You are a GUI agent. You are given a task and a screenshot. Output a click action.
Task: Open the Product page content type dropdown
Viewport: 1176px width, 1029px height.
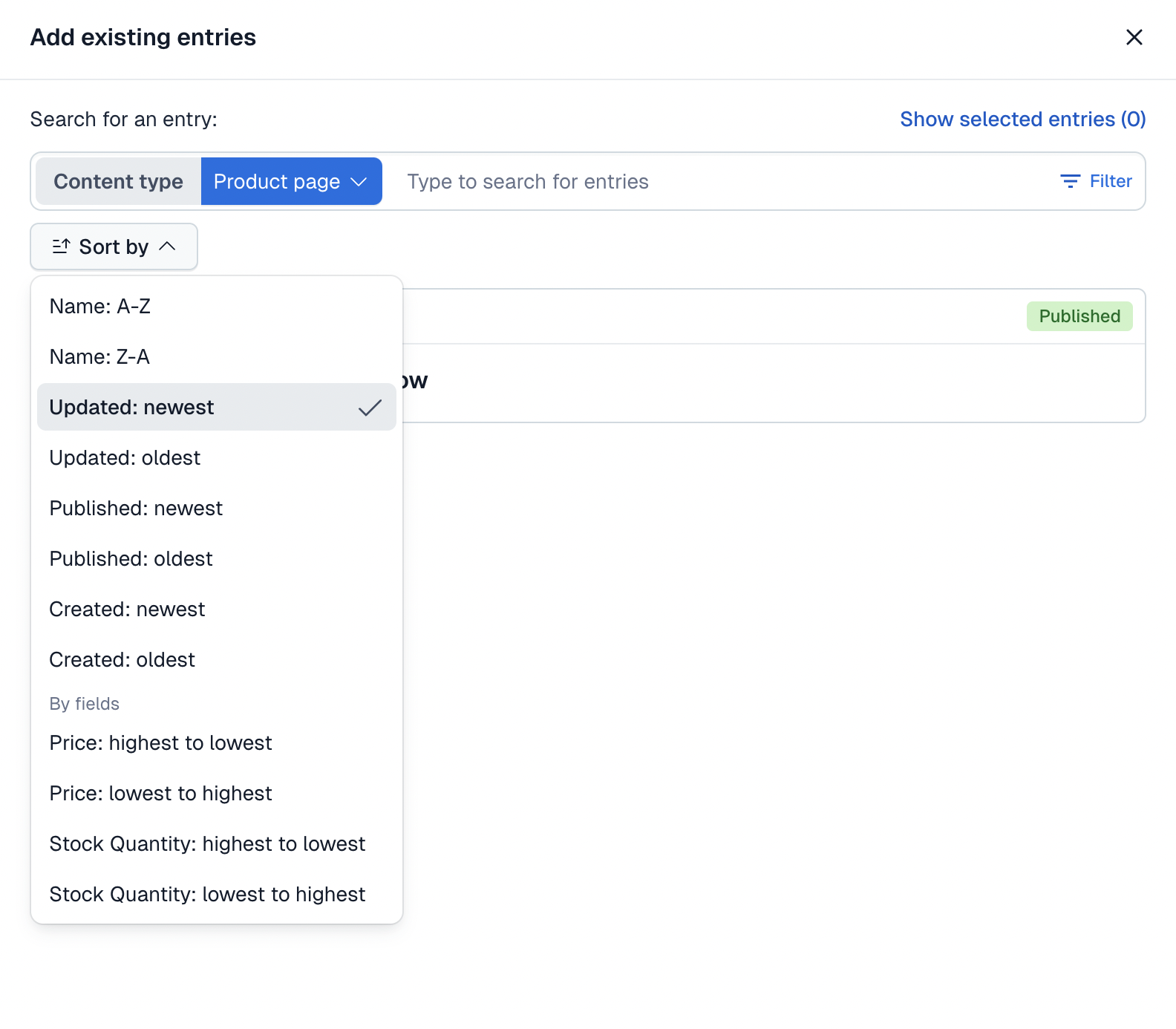coord(291,181)
